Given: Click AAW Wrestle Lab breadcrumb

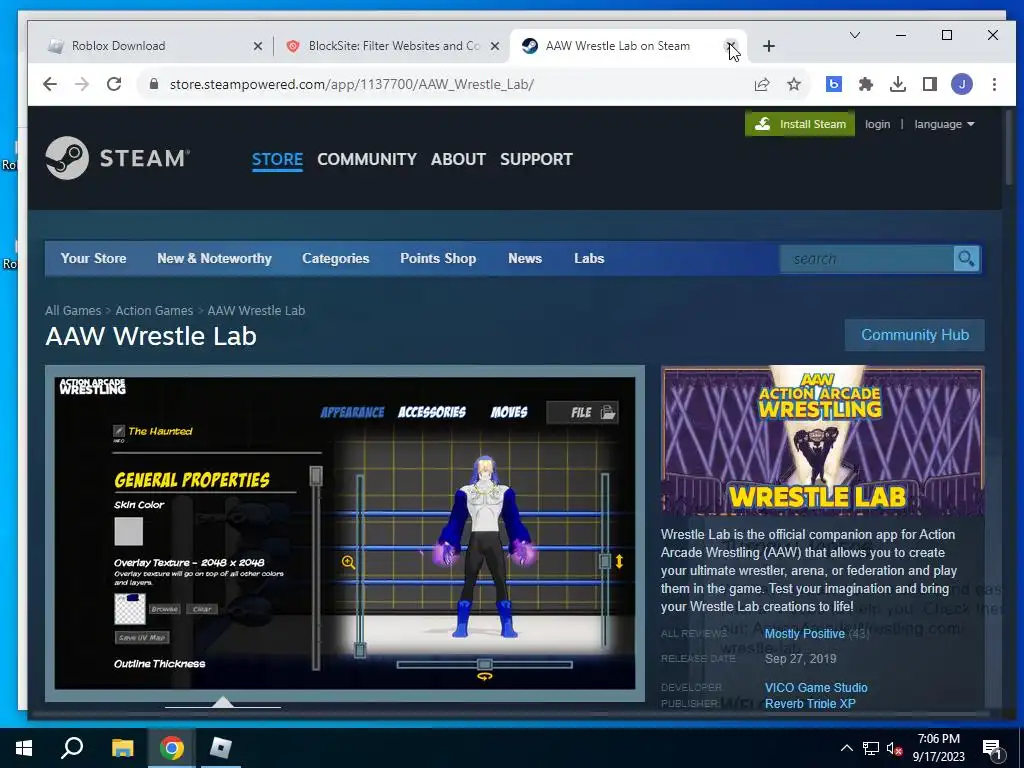Looking at the screenshot, I should (256, 311).
